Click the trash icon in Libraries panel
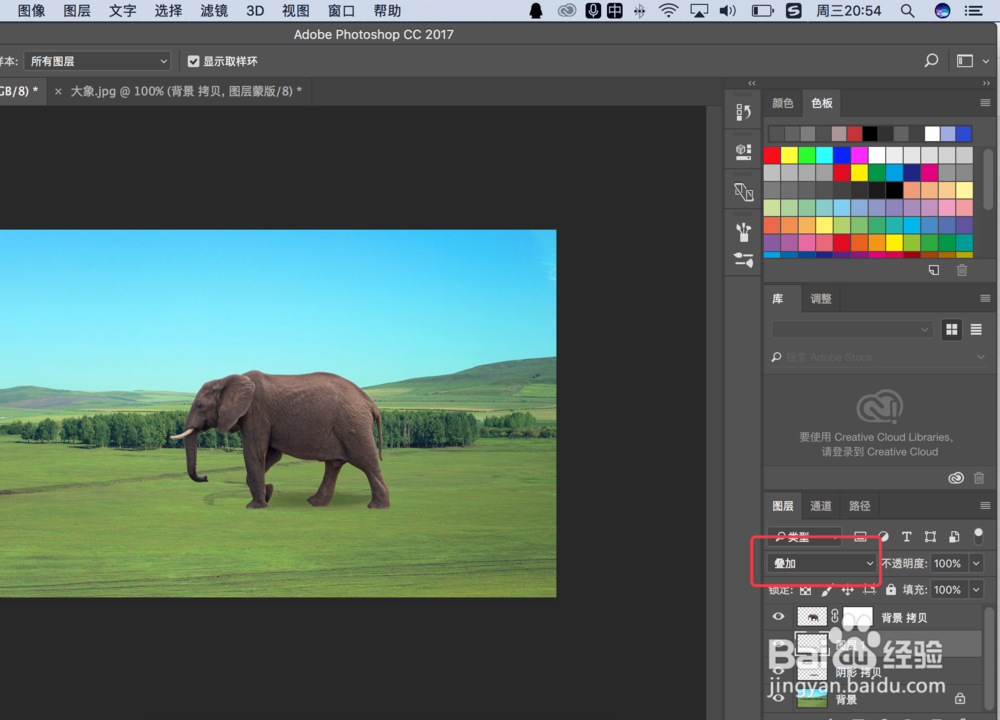 (x=979, y=478)
